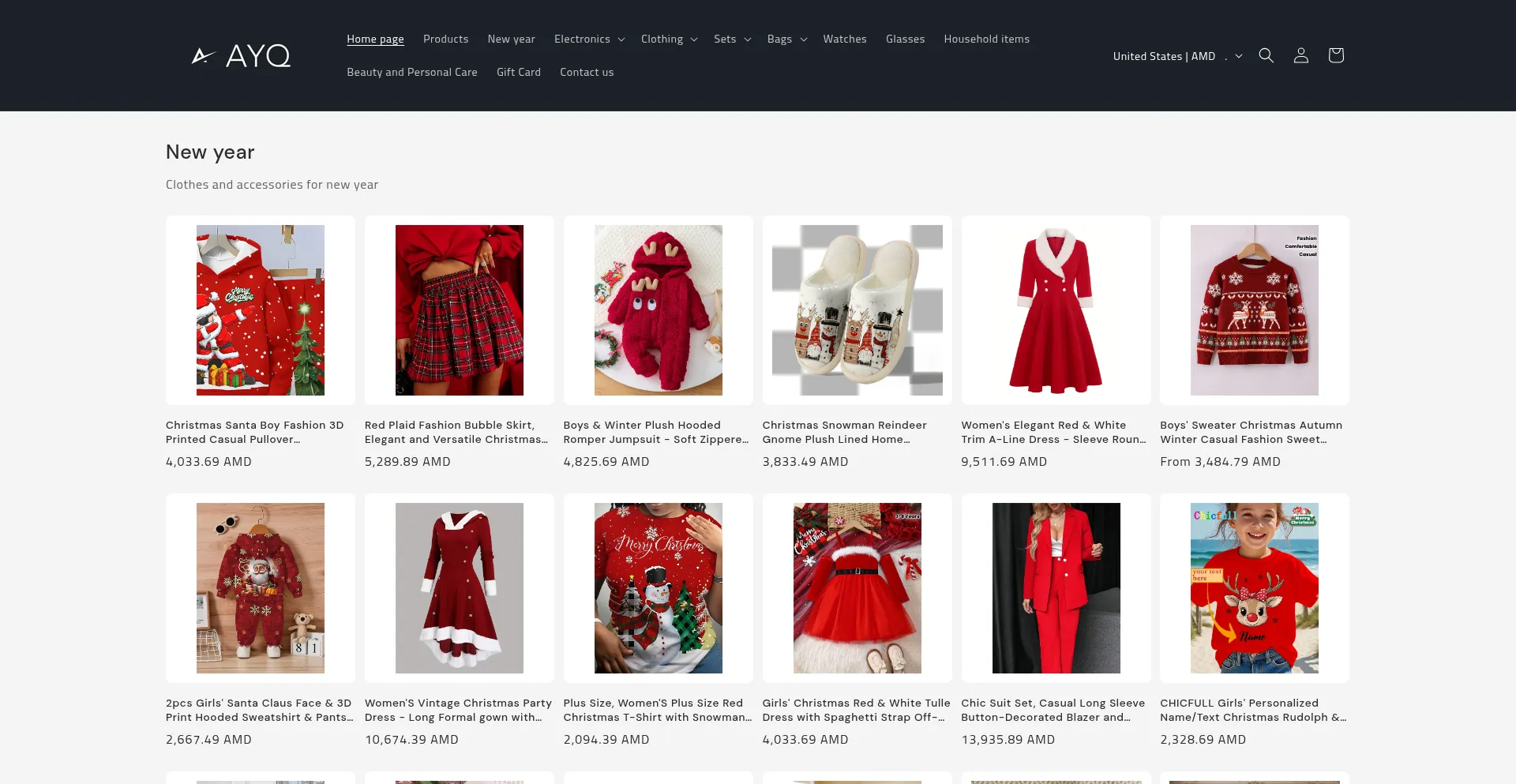The height and width of the screenshot is (784, 1516).
Task: Click the Contact us link
Action: coord(586,73)
